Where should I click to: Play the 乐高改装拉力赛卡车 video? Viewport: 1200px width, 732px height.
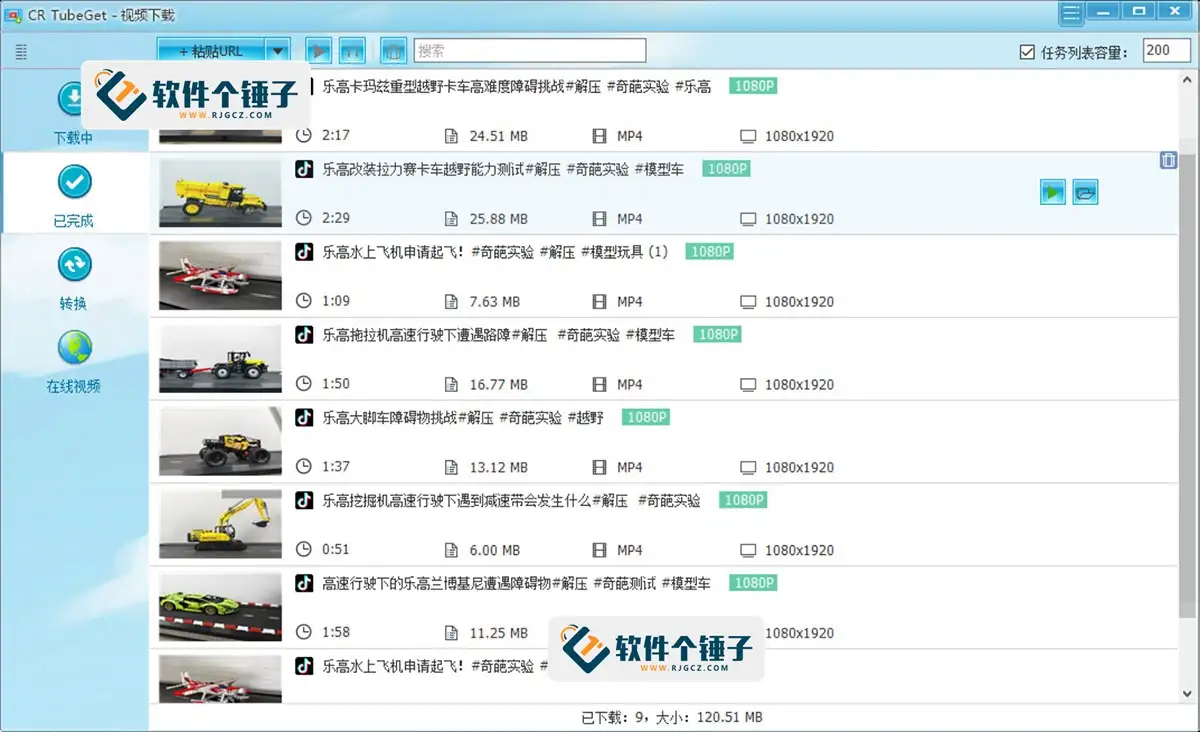(1053, 191)
